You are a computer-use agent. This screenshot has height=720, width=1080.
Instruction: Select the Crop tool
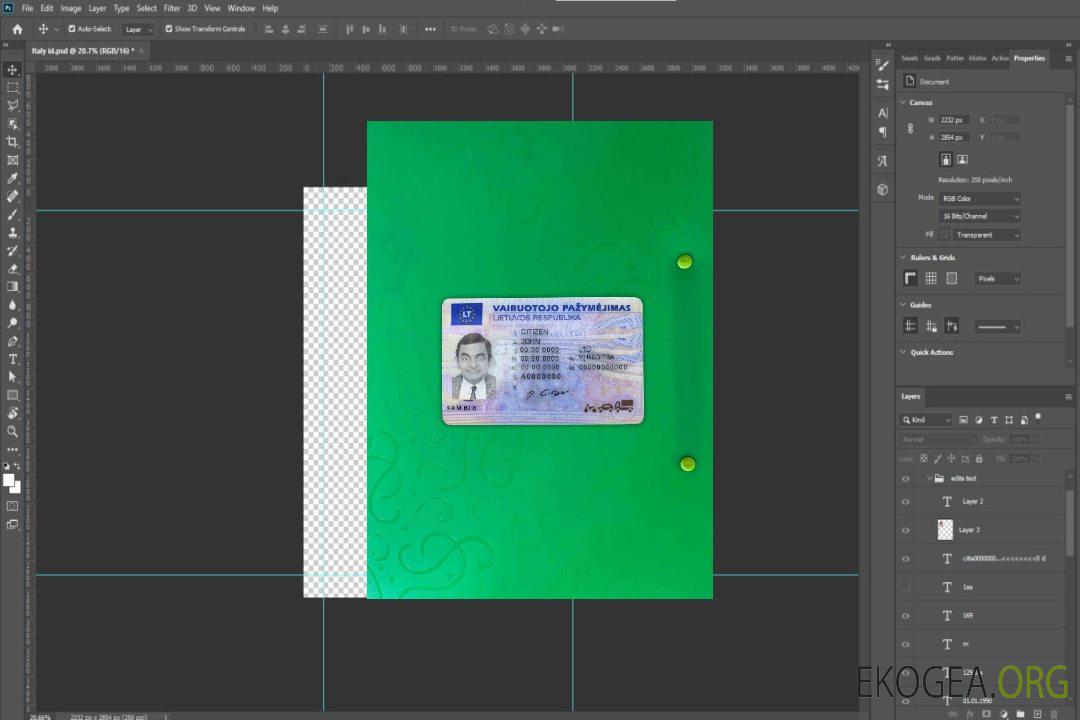(12, 142)
